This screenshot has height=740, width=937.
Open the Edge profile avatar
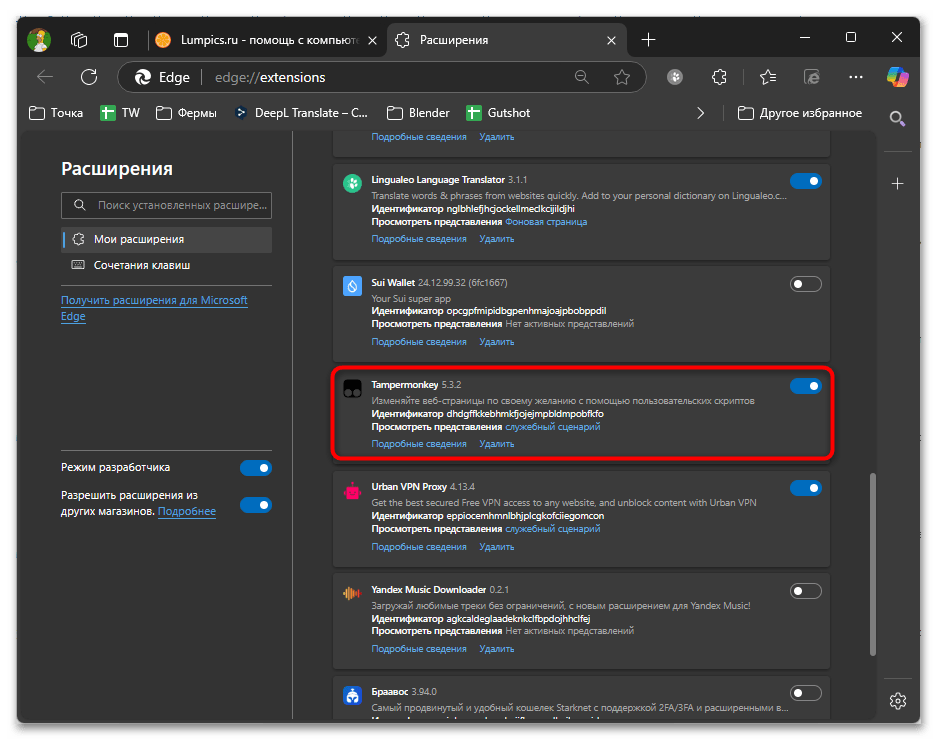pos(39,40)
